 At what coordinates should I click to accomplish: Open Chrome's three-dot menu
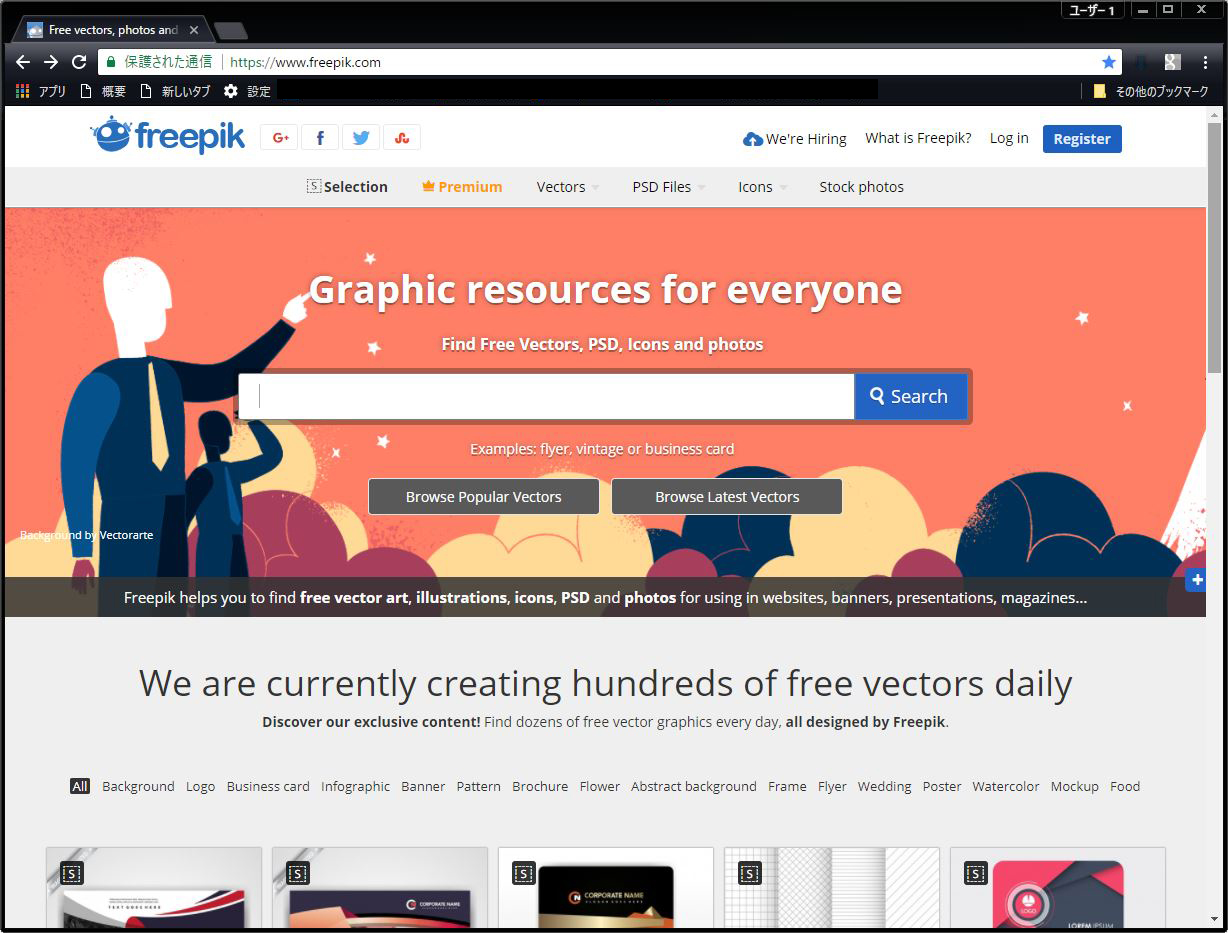pyautogui.click(x=1204, y=61)
